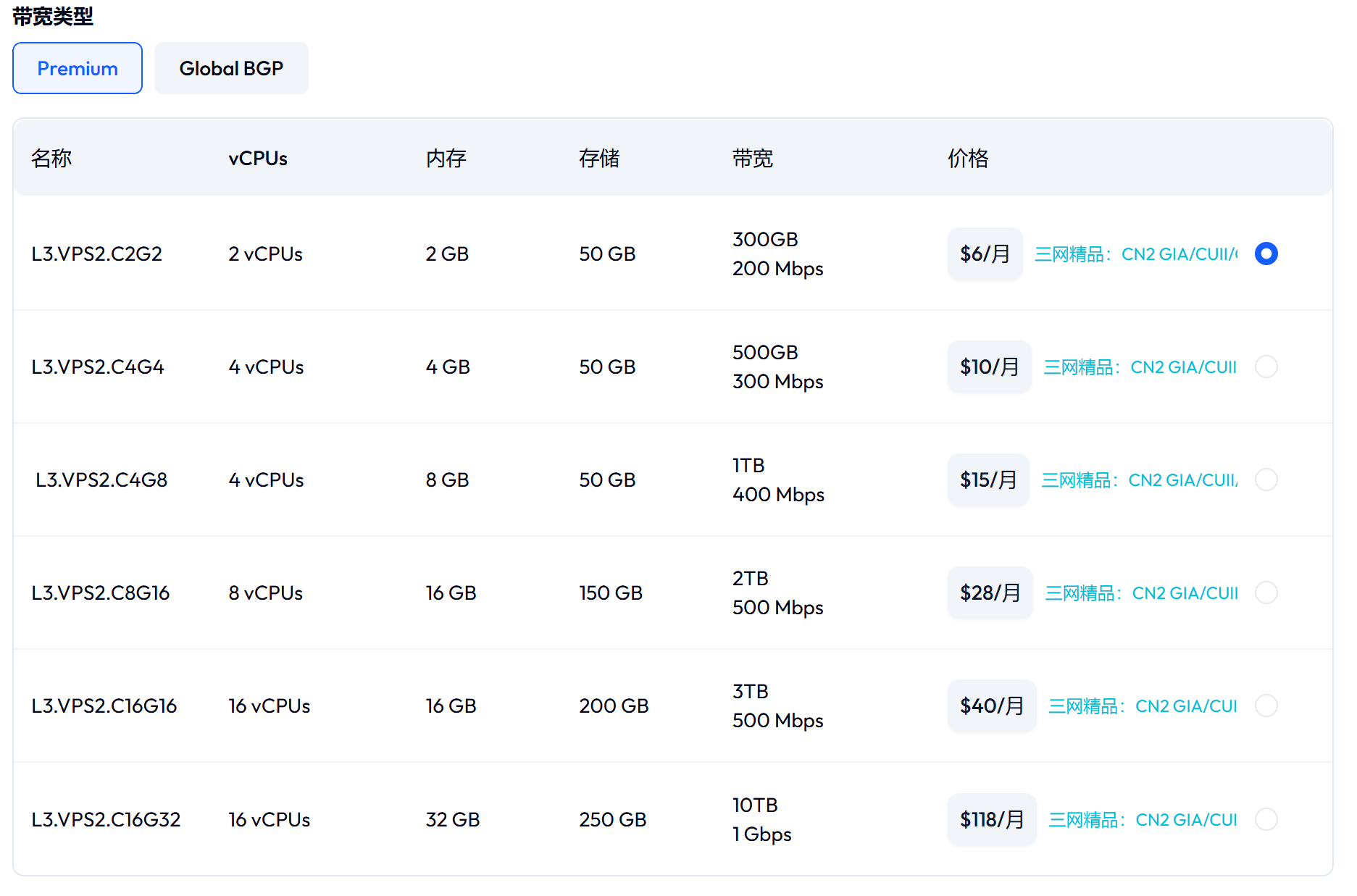The width and height of the screenshot is (1357, 896).
Task: Select the L3.VPS2.C16G32 plan radio button
Action: (x=1266, y=819)
